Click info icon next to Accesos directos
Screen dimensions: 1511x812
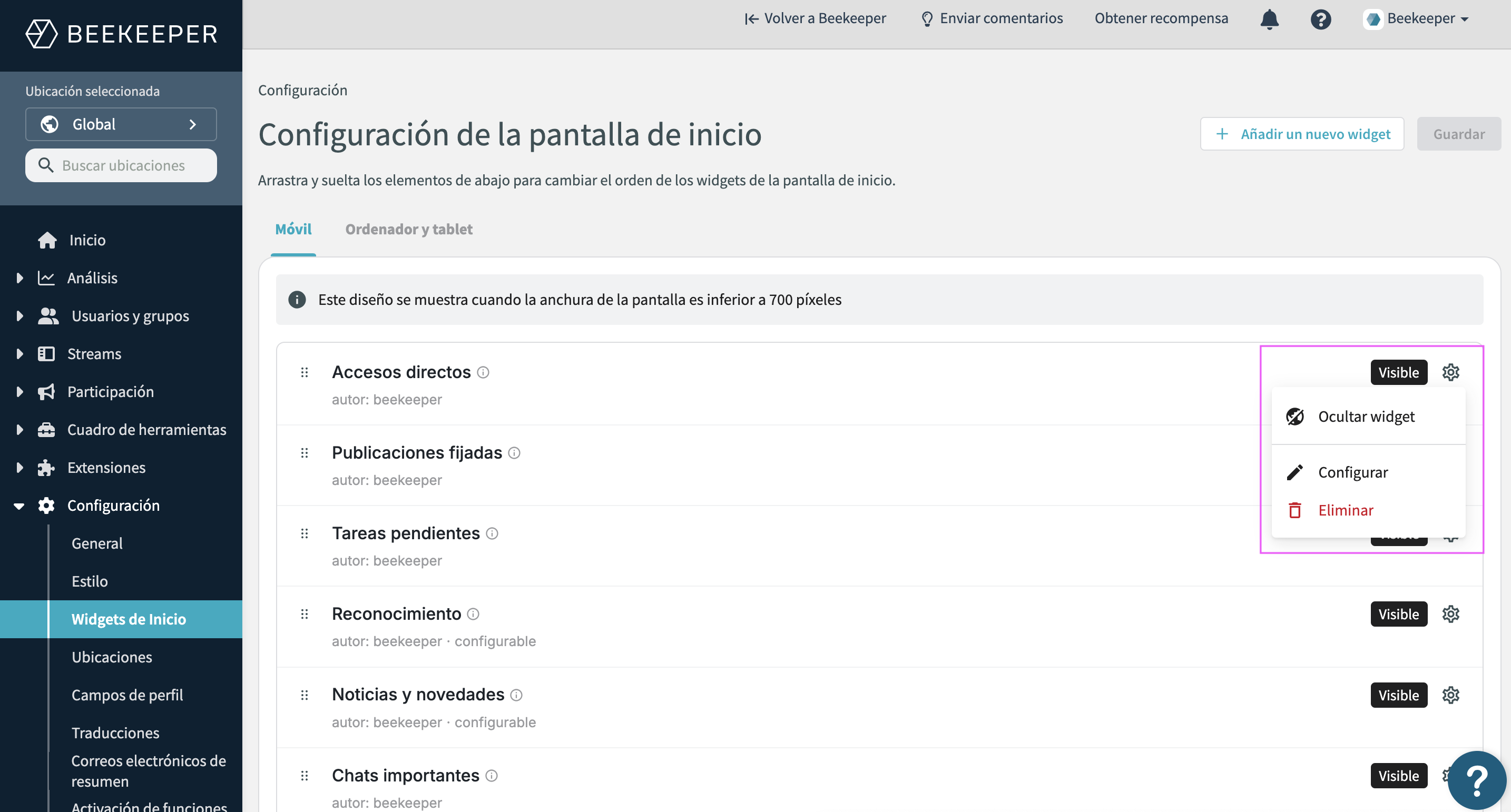coord(483,372)
